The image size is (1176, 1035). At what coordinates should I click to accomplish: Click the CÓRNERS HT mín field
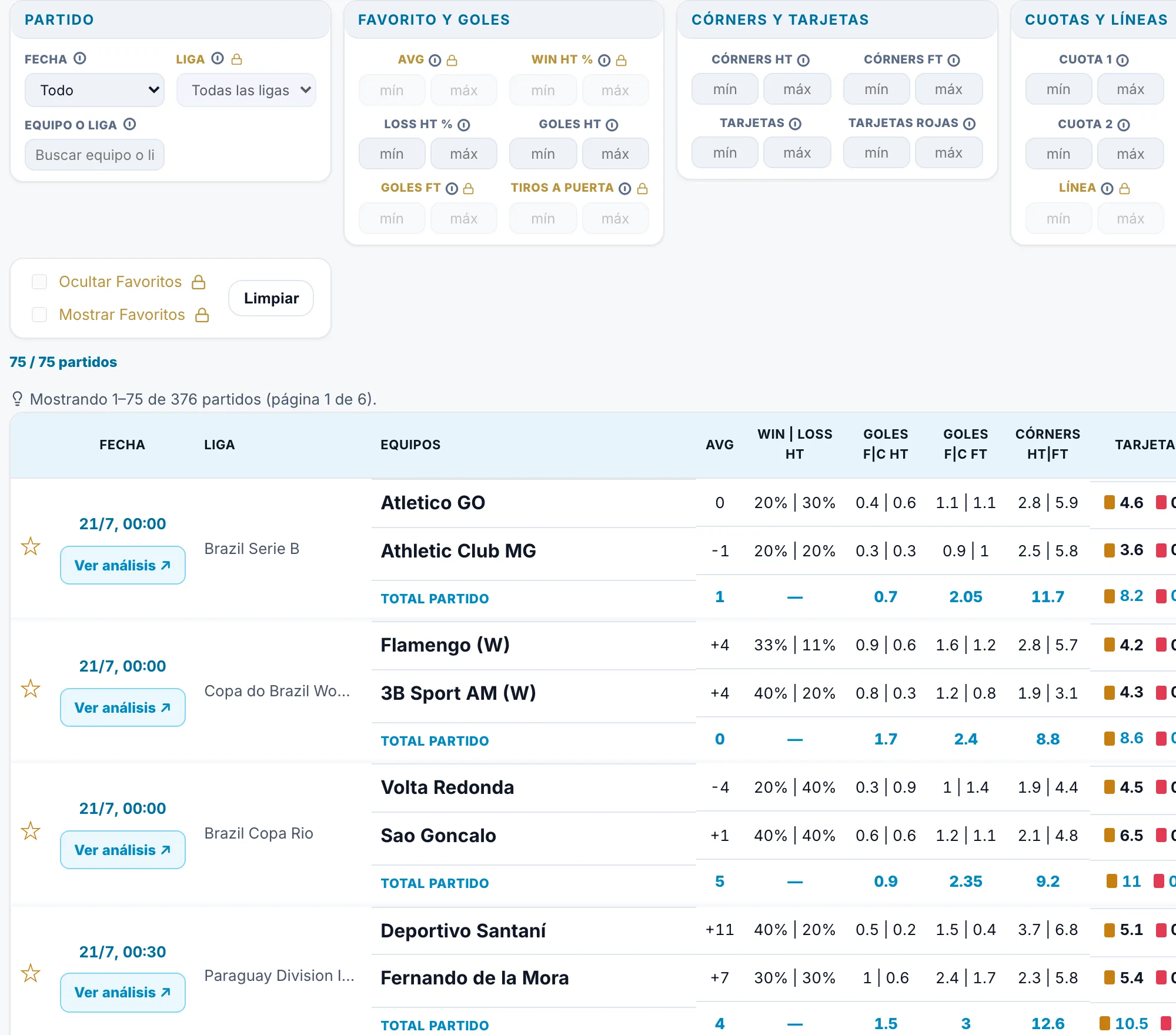tap(725, 89)
